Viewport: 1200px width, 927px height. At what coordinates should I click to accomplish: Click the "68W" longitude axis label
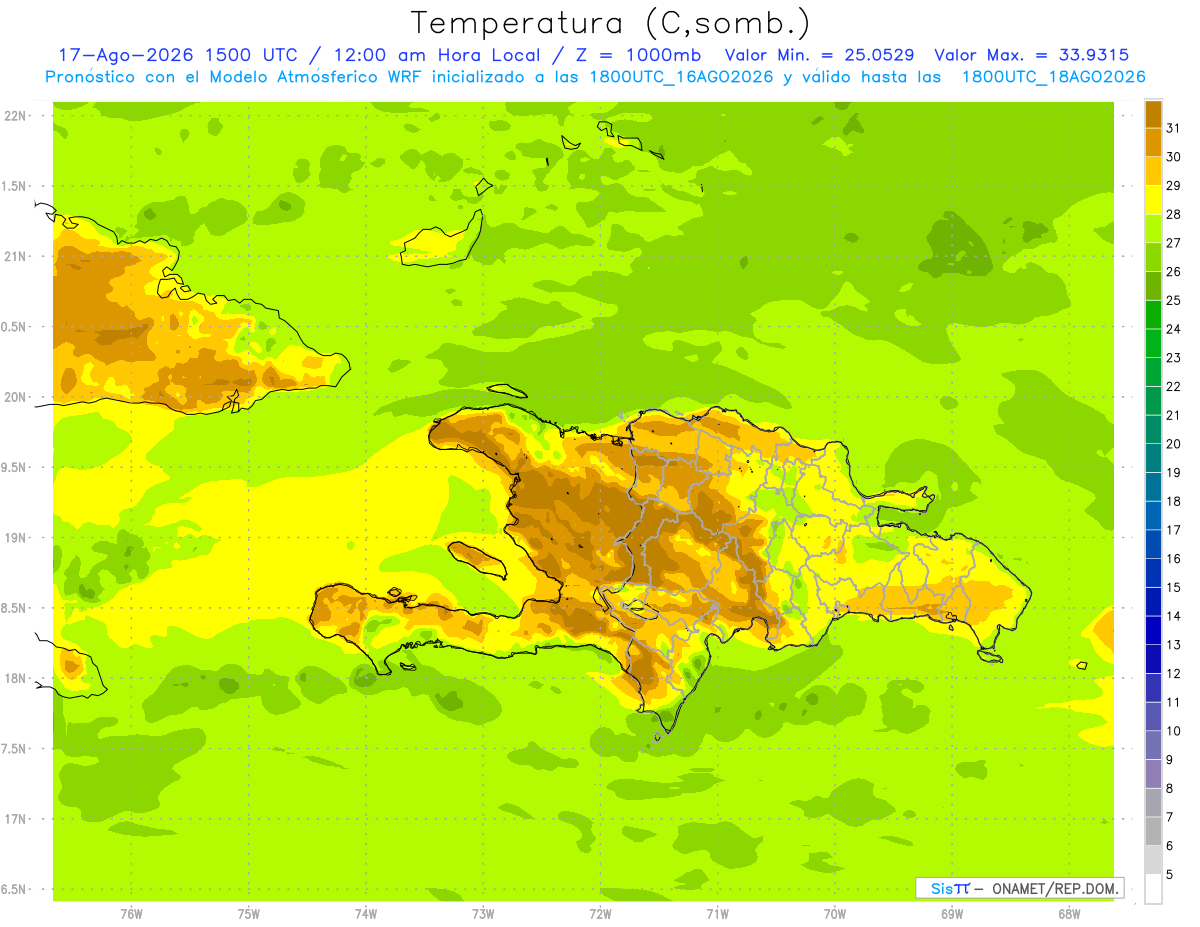pyautogui.click(x=1069, y=914)
